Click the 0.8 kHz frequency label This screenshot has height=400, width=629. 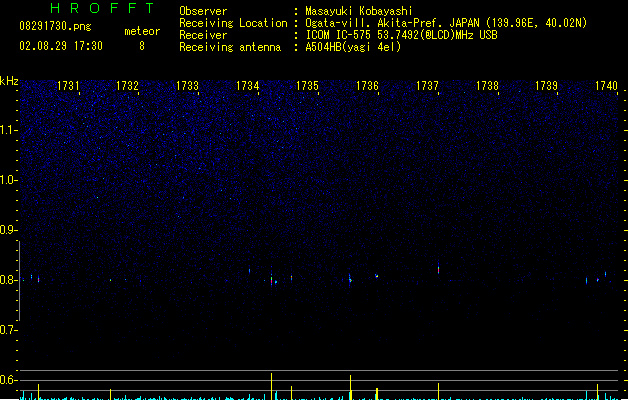click(x=9, y=280)
